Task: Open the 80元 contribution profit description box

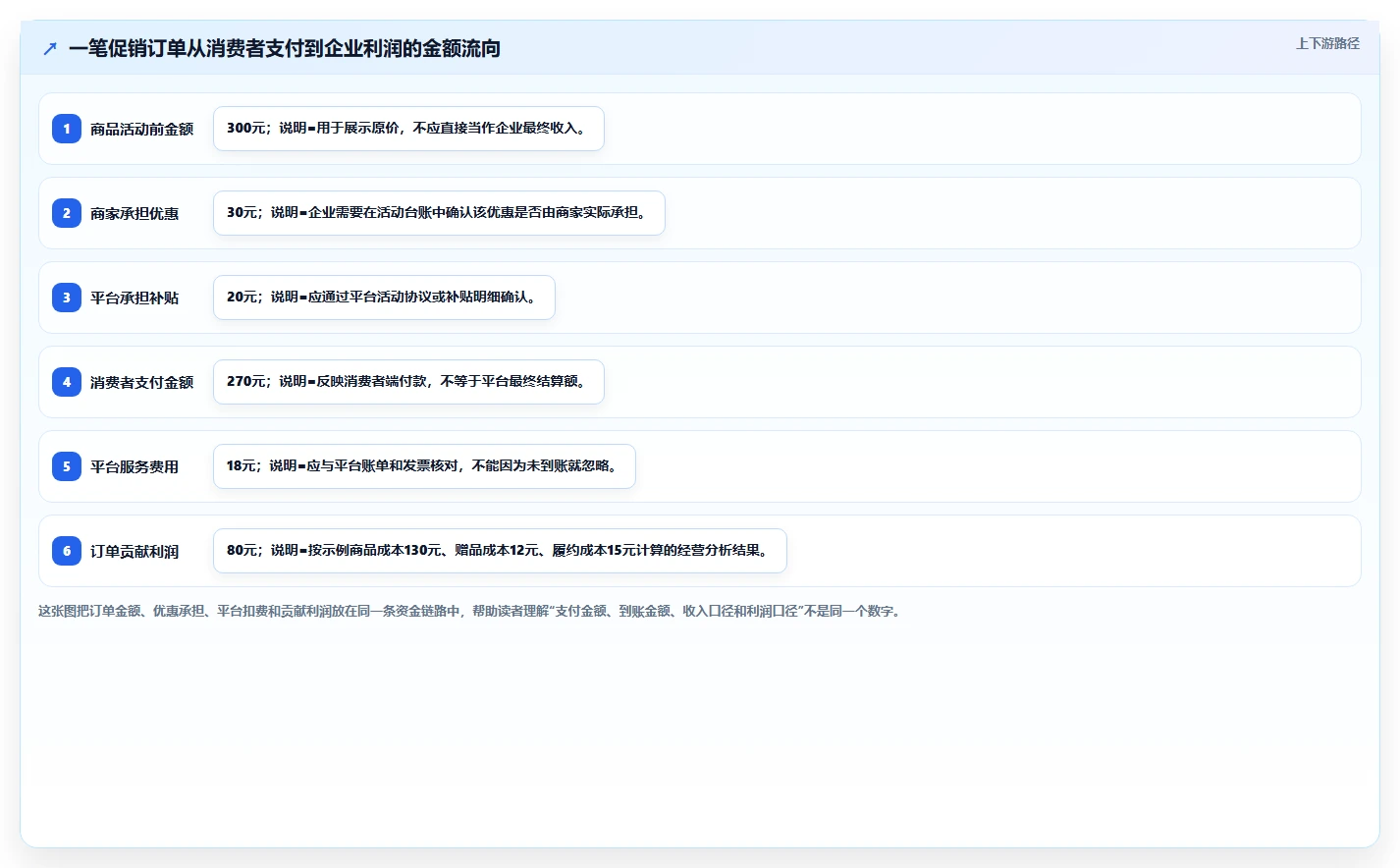Action: (500, 551)
